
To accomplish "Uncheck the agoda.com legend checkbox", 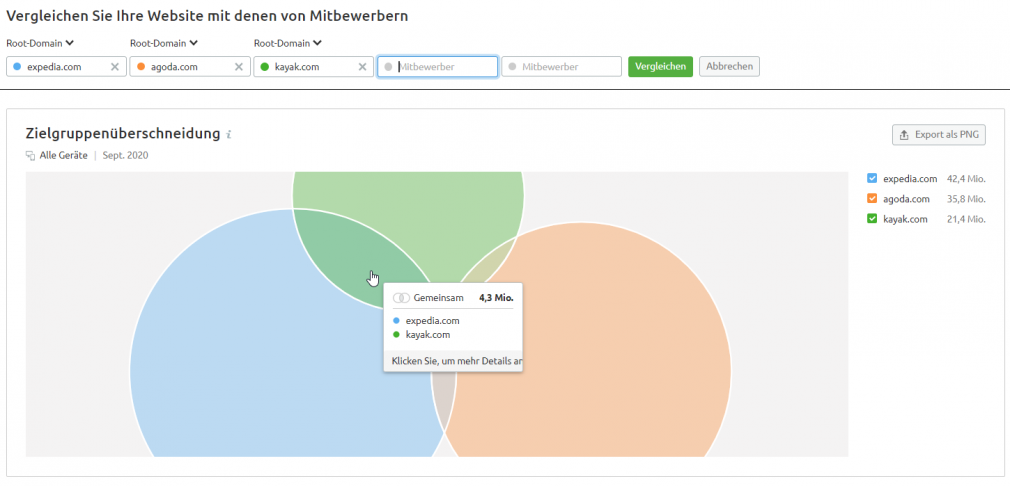I will [872, 198].
